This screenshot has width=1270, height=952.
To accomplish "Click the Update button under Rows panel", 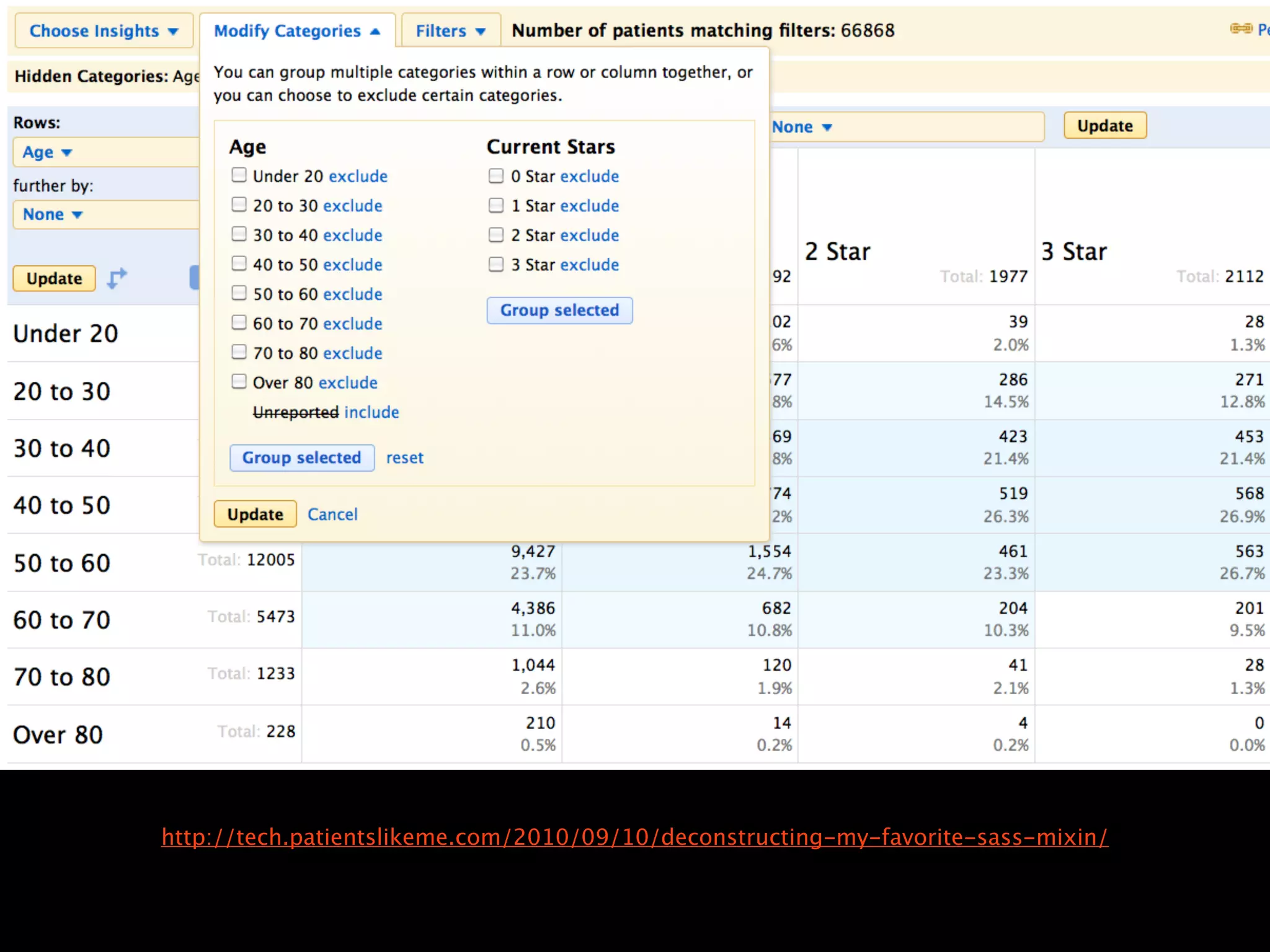I will [54, 278].
